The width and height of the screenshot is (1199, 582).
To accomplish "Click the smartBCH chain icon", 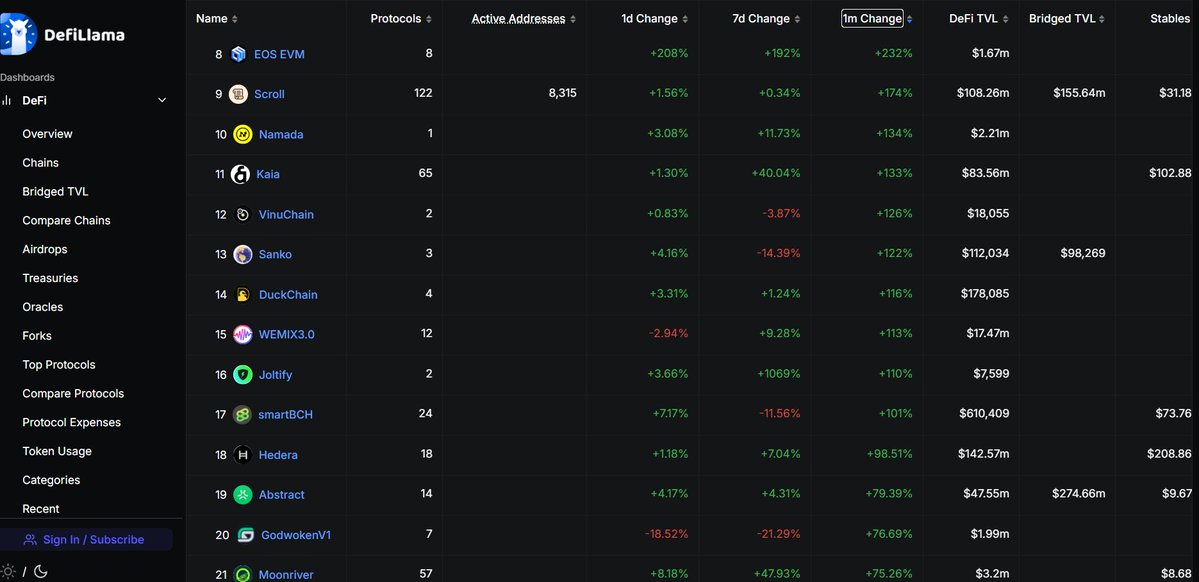I will tap(242, 415).
